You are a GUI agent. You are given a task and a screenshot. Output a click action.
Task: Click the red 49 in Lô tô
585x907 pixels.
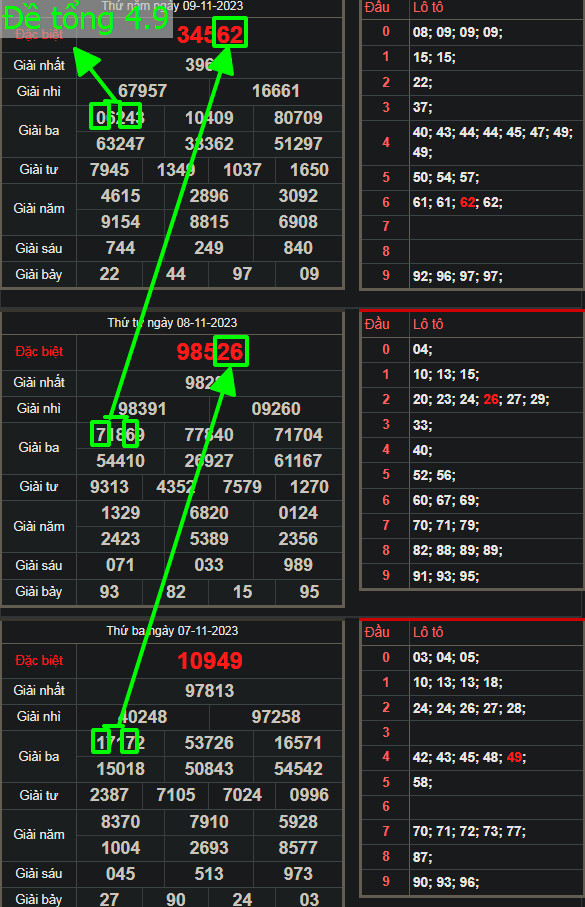coord(514,757)
